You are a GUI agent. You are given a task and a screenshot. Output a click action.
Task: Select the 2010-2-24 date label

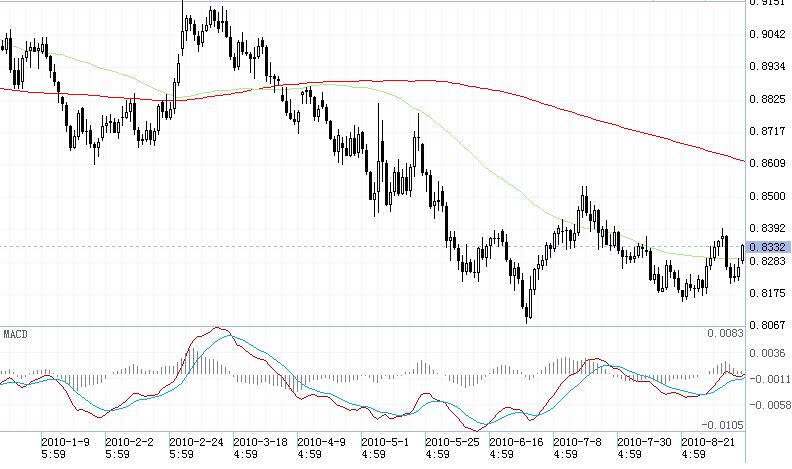[196, 442]
